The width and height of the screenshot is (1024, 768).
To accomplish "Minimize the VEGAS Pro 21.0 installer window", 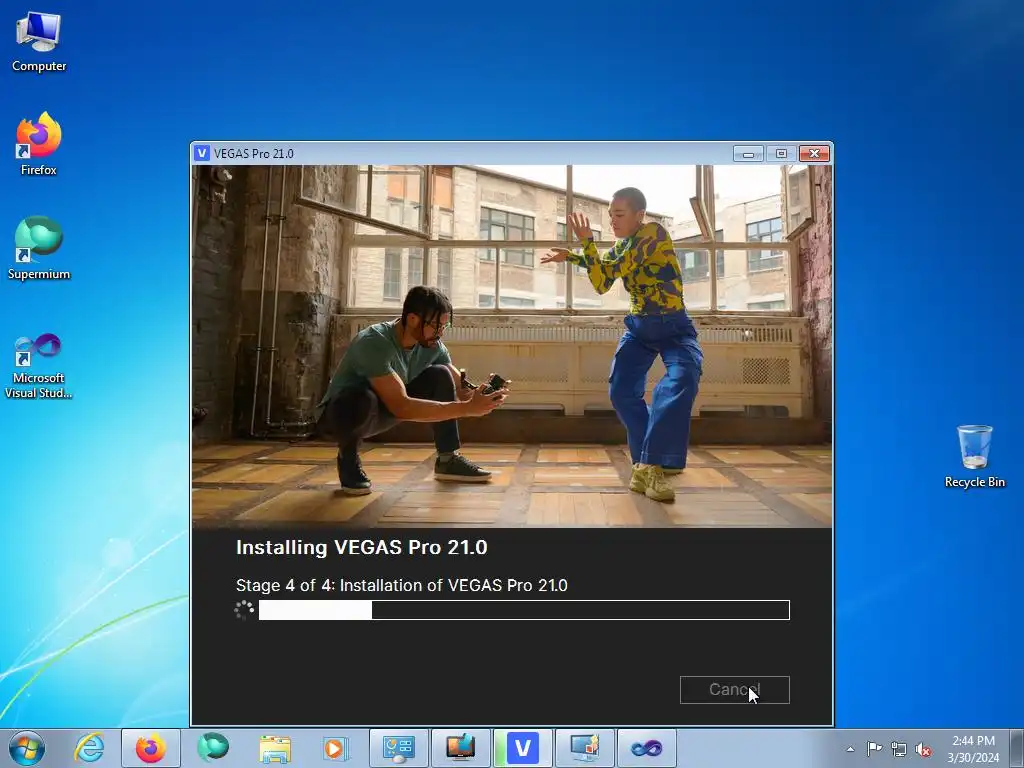I will (x=748, y=153).
